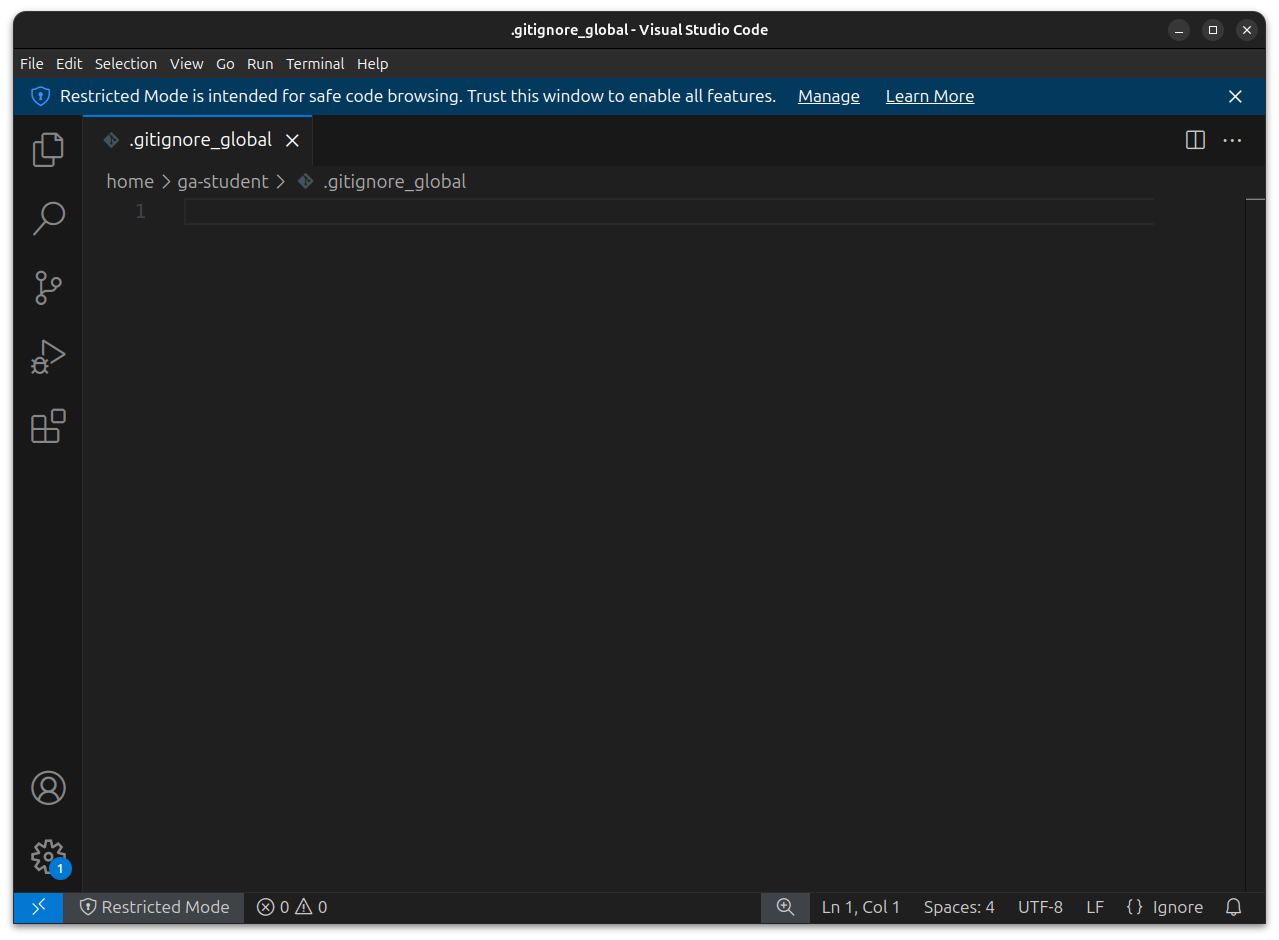Open the Explorer view

tap(48, 149)
